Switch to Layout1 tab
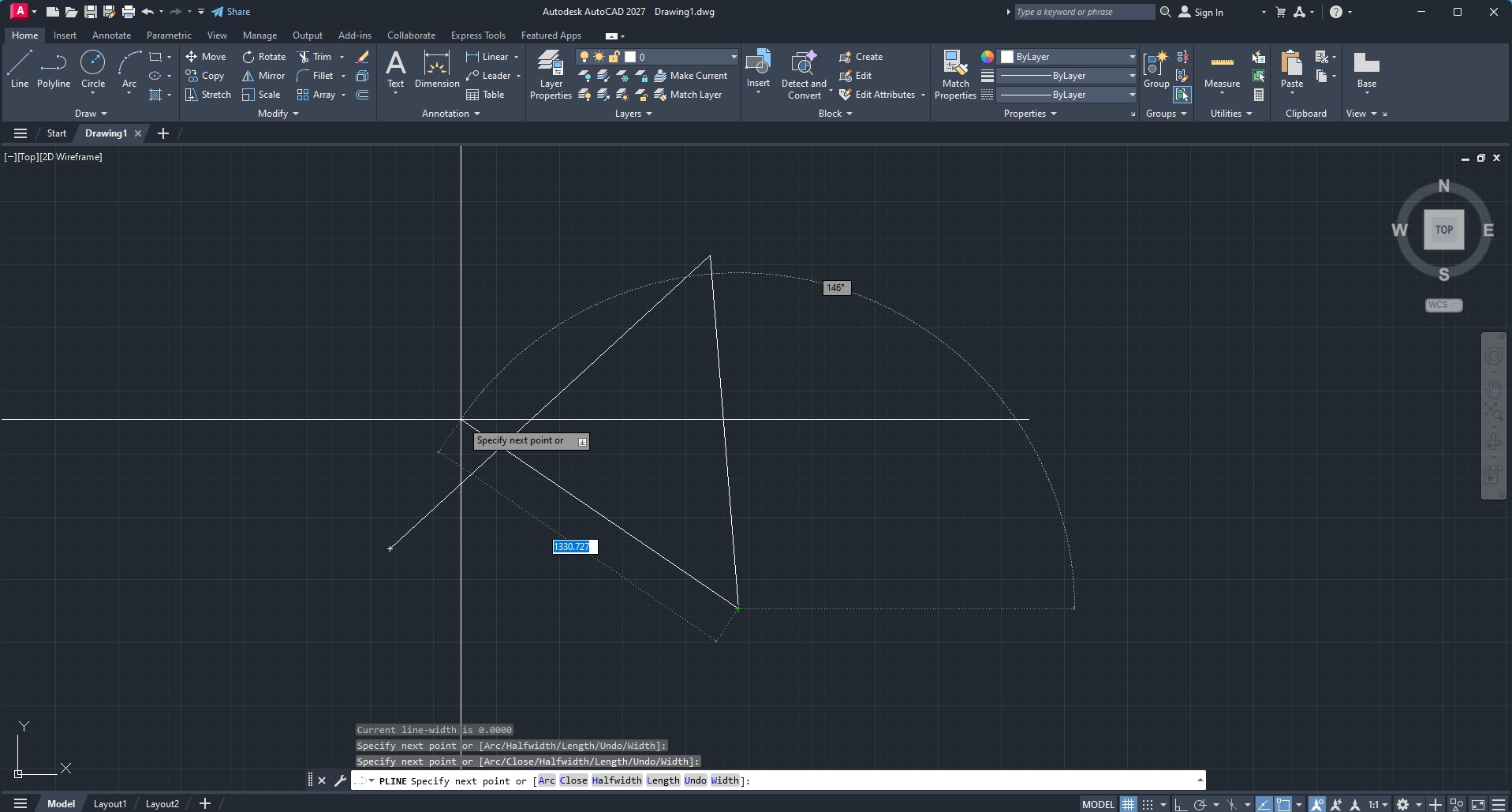 (x=110, y=804)
